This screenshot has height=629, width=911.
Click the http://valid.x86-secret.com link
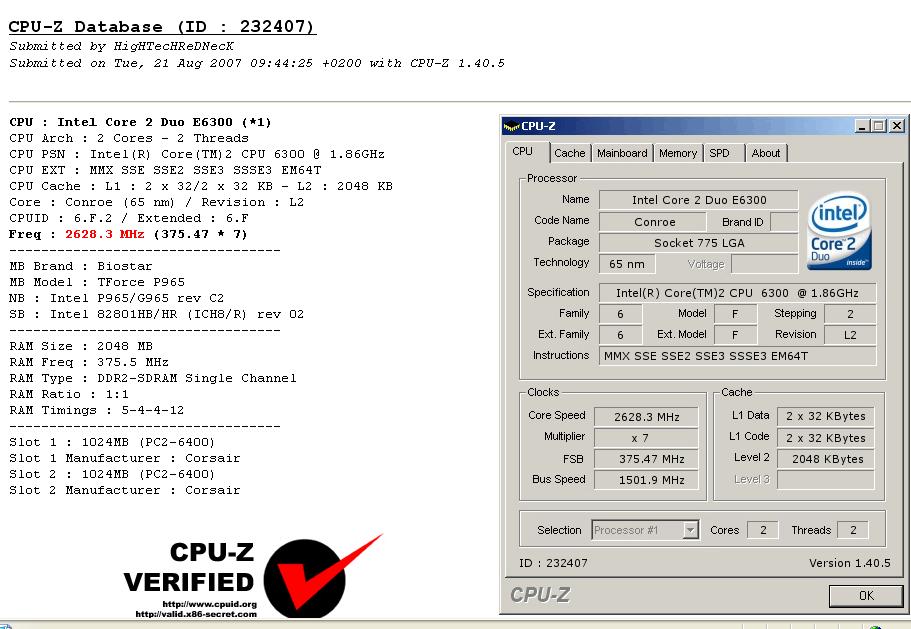(x=196, y=614)
